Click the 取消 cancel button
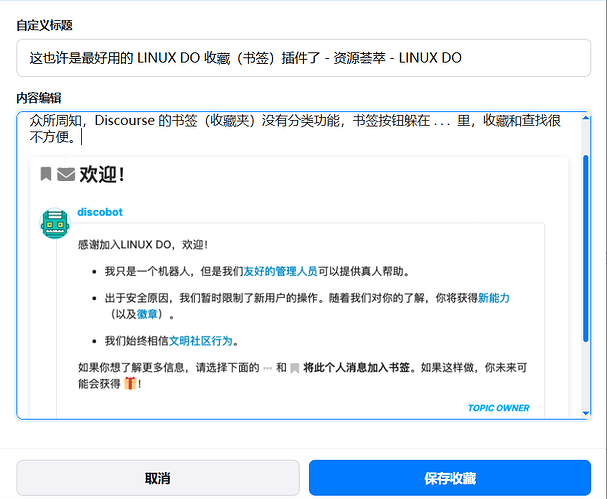 [x=158, y=478]
